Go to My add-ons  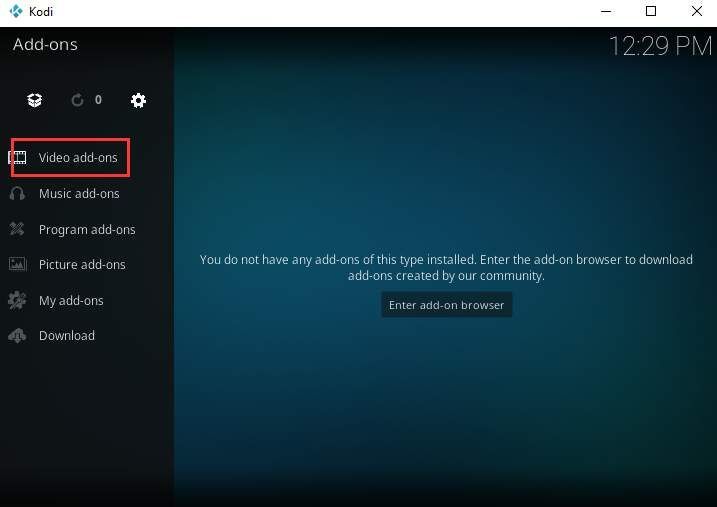pyautogui.click(x=71, y=301)
